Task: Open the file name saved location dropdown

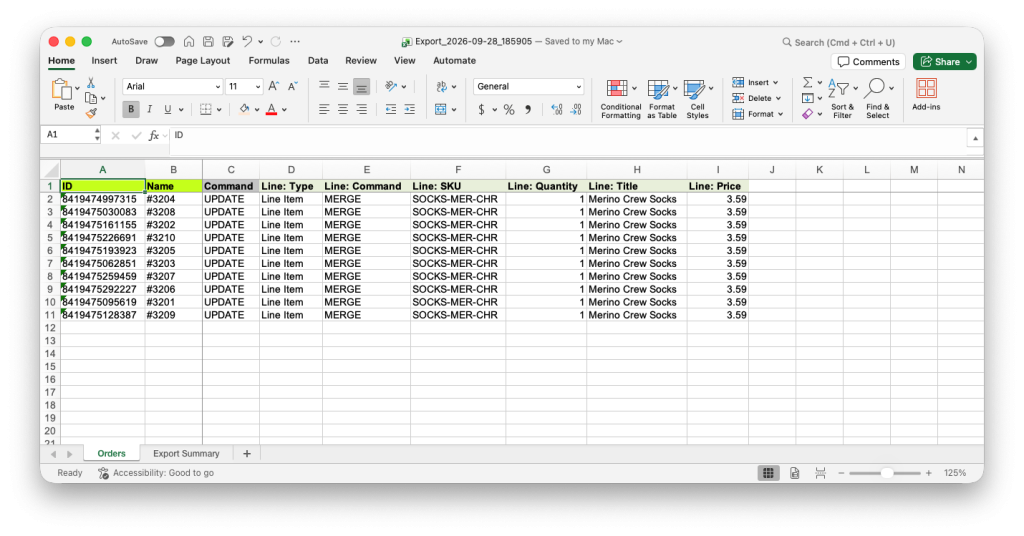Action: coord(619,42)
